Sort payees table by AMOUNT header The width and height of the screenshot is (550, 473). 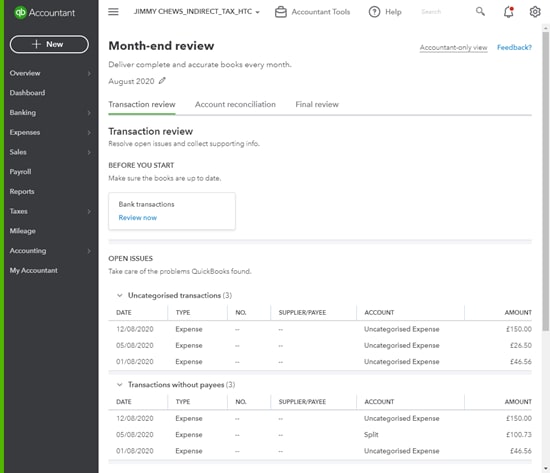tap(518, 402)
